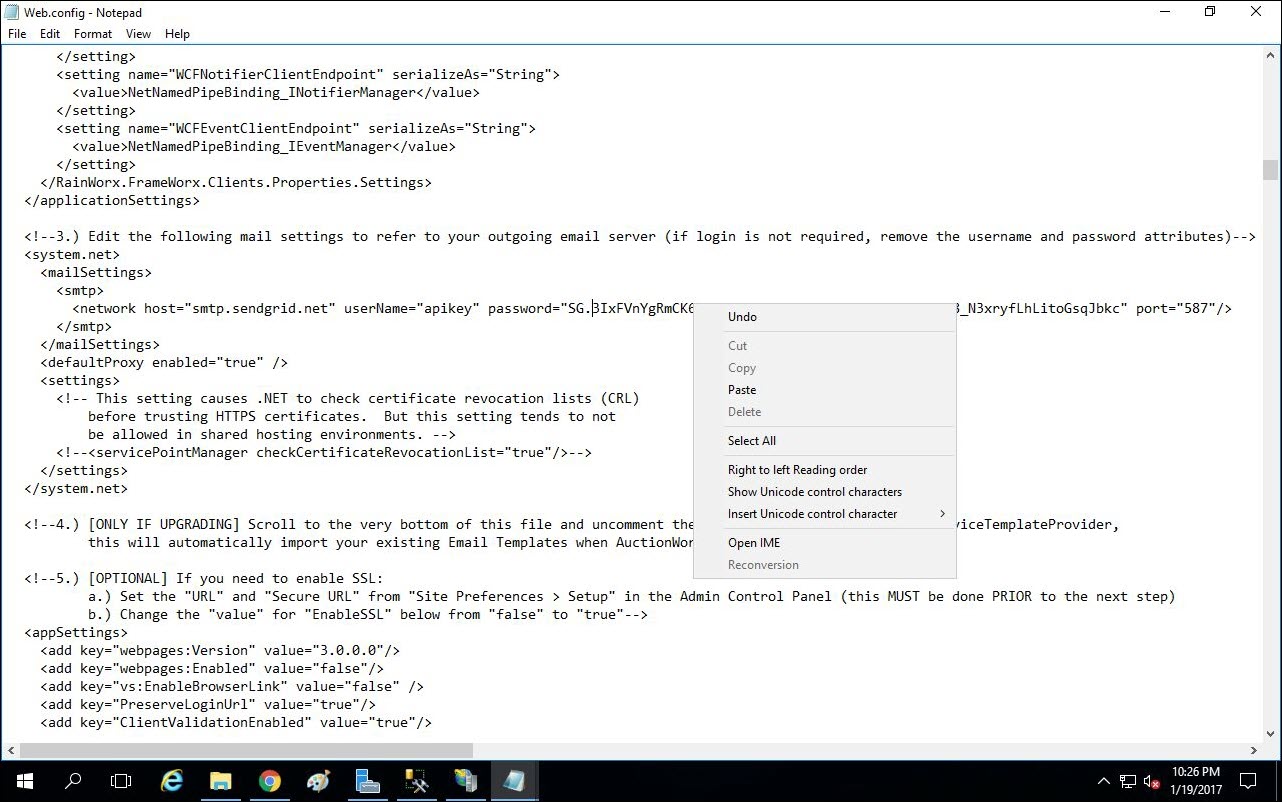Screen dimensions: 1282x802
Task: Click the network status tray icon
Action: point(1127,781)
